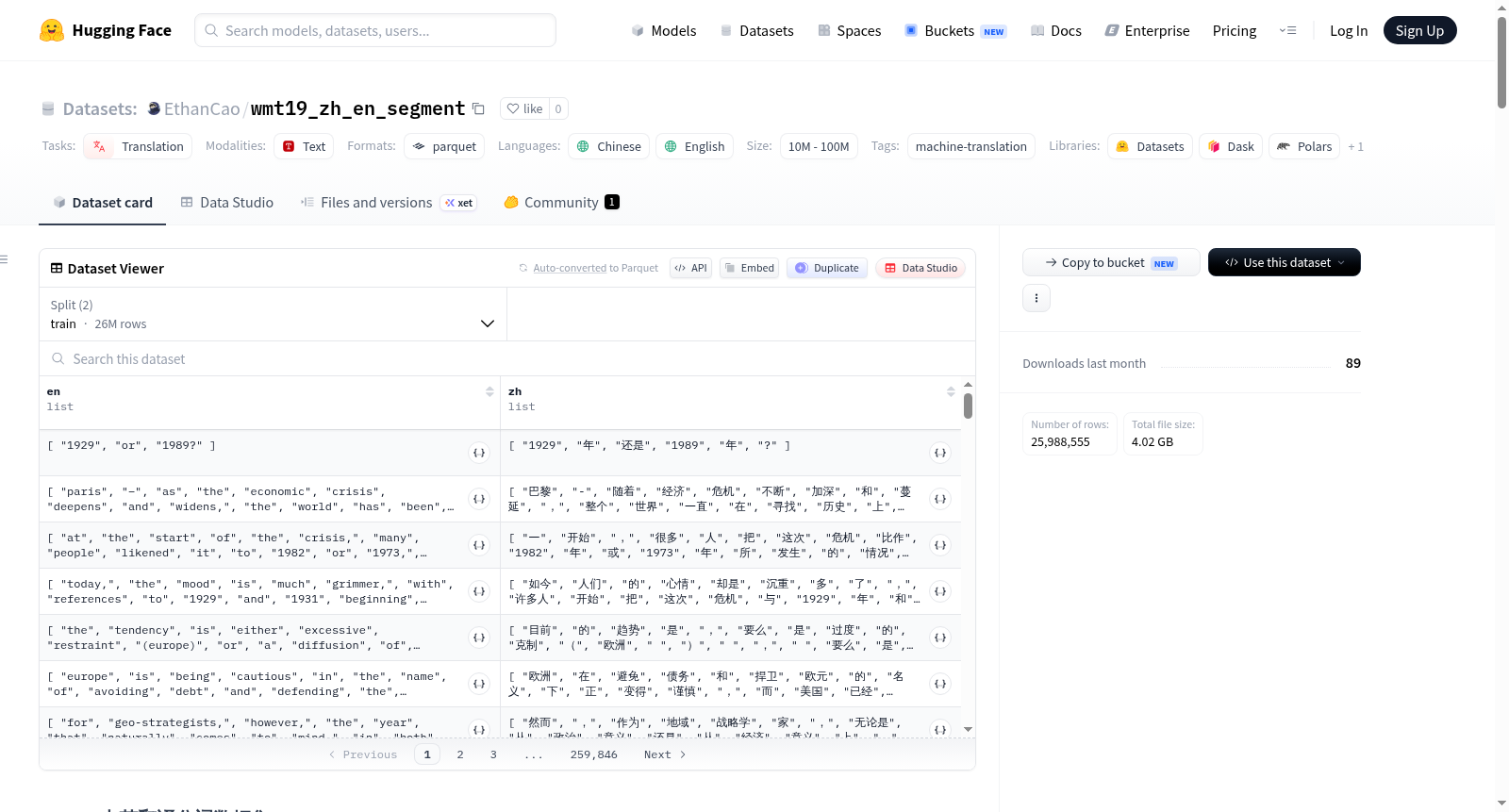Viewport: 1509px width, 812px height.
Task: Expand JSON cell for zh row starting "如今"
Action: 940,591
